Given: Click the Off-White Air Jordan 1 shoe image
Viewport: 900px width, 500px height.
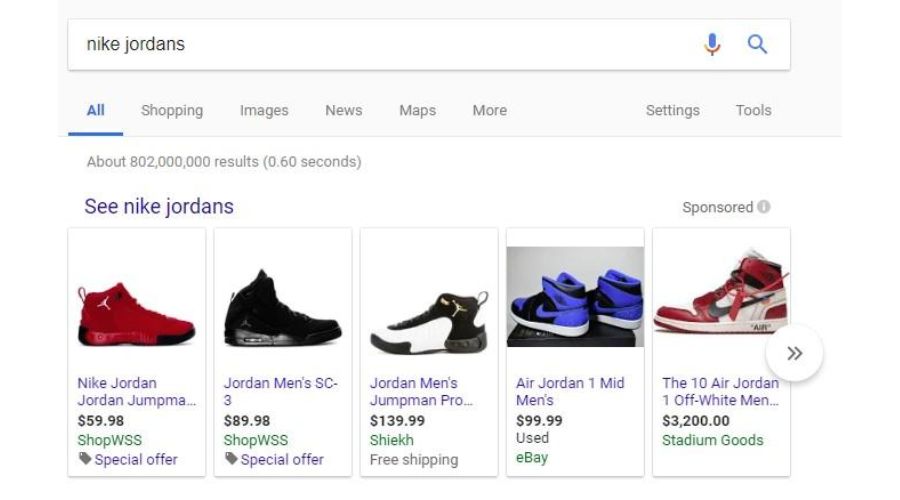Looking at the screenshot, I should tap(721, 293).
